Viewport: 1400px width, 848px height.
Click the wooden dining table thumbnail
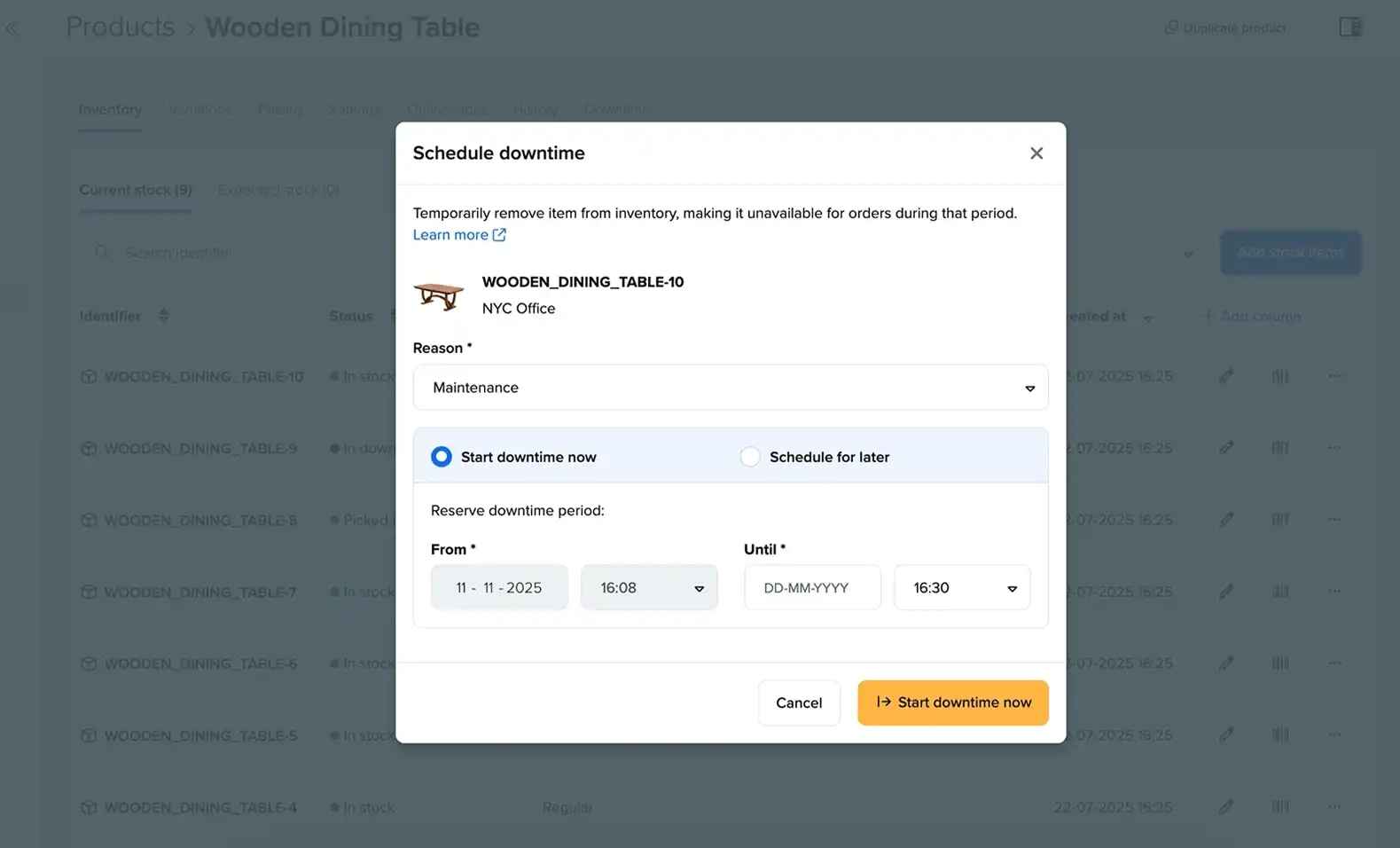click(439, 295)
